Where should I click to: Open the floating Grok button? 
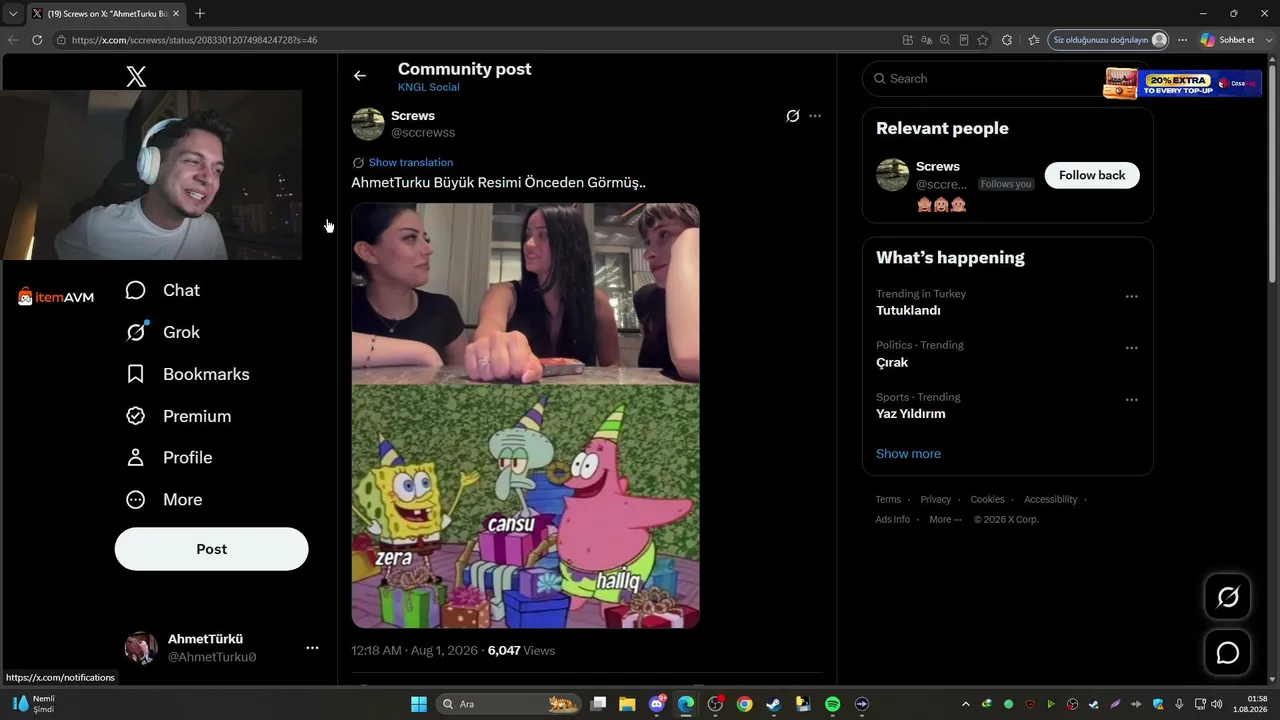1228,597
